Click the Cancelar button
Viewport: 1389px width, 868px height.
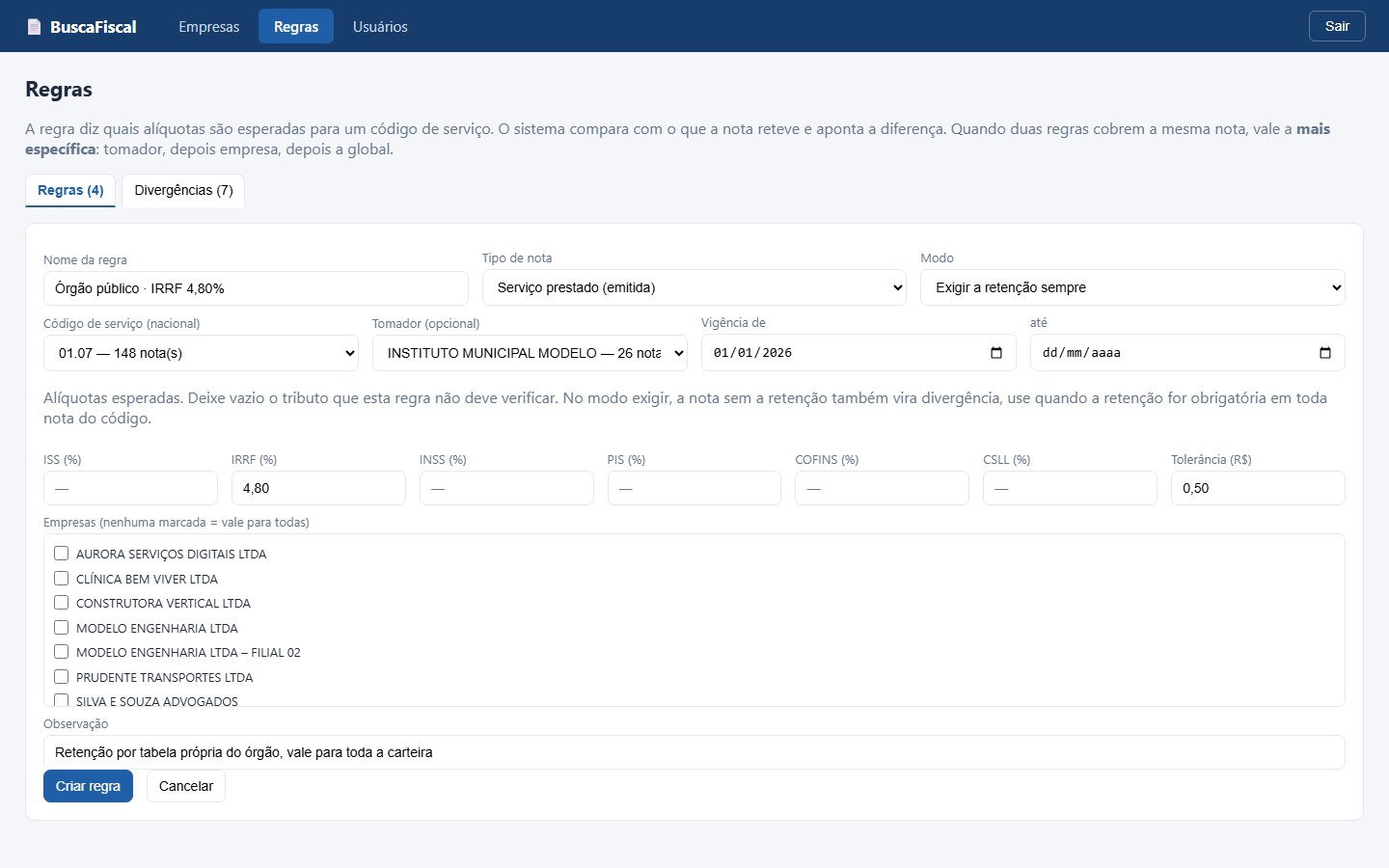pyautogui.click(x=186, y=786)
